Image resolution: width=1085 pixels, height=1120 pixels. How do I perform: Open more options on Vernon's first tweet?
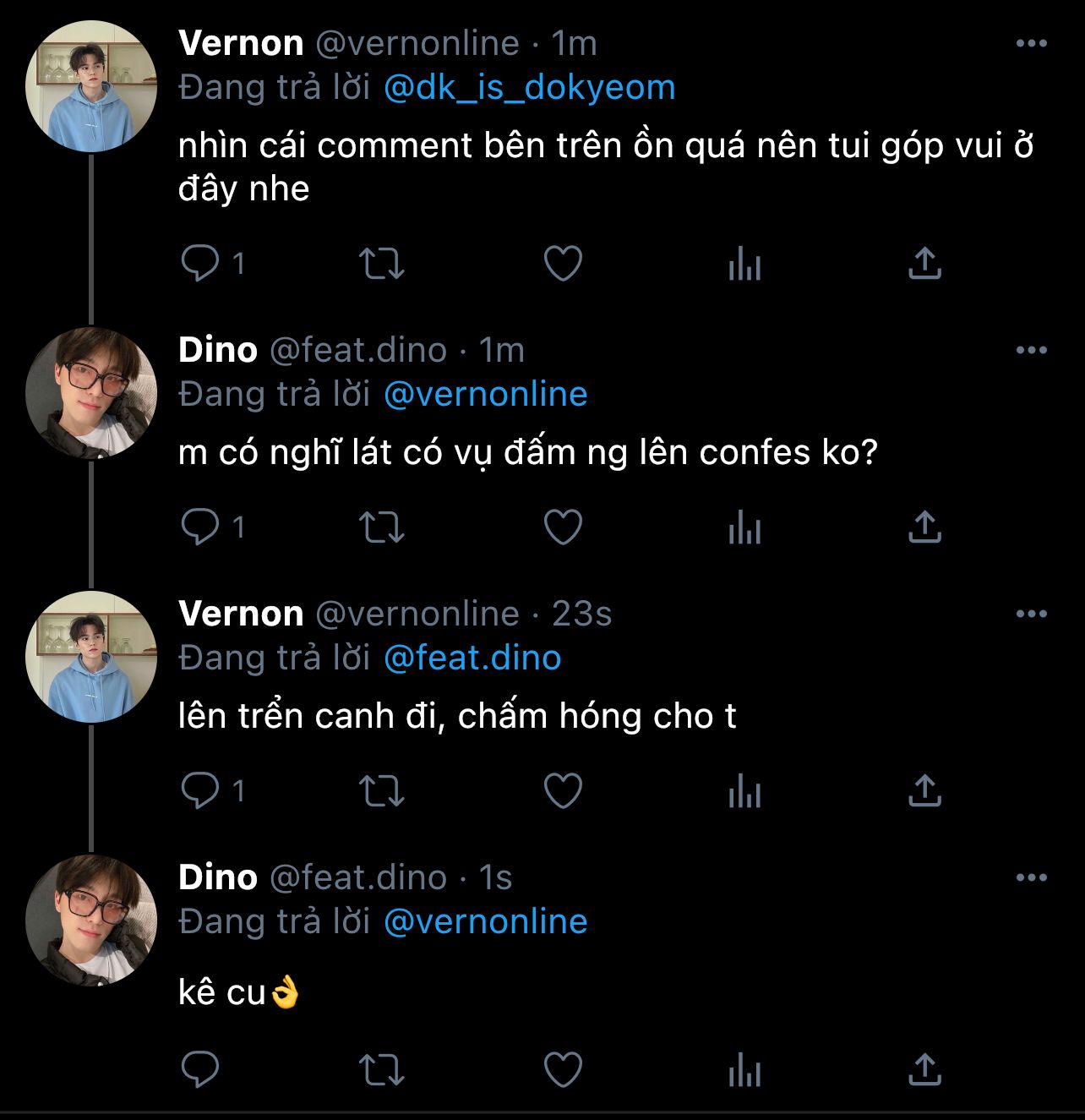[x=1031, y=44]
